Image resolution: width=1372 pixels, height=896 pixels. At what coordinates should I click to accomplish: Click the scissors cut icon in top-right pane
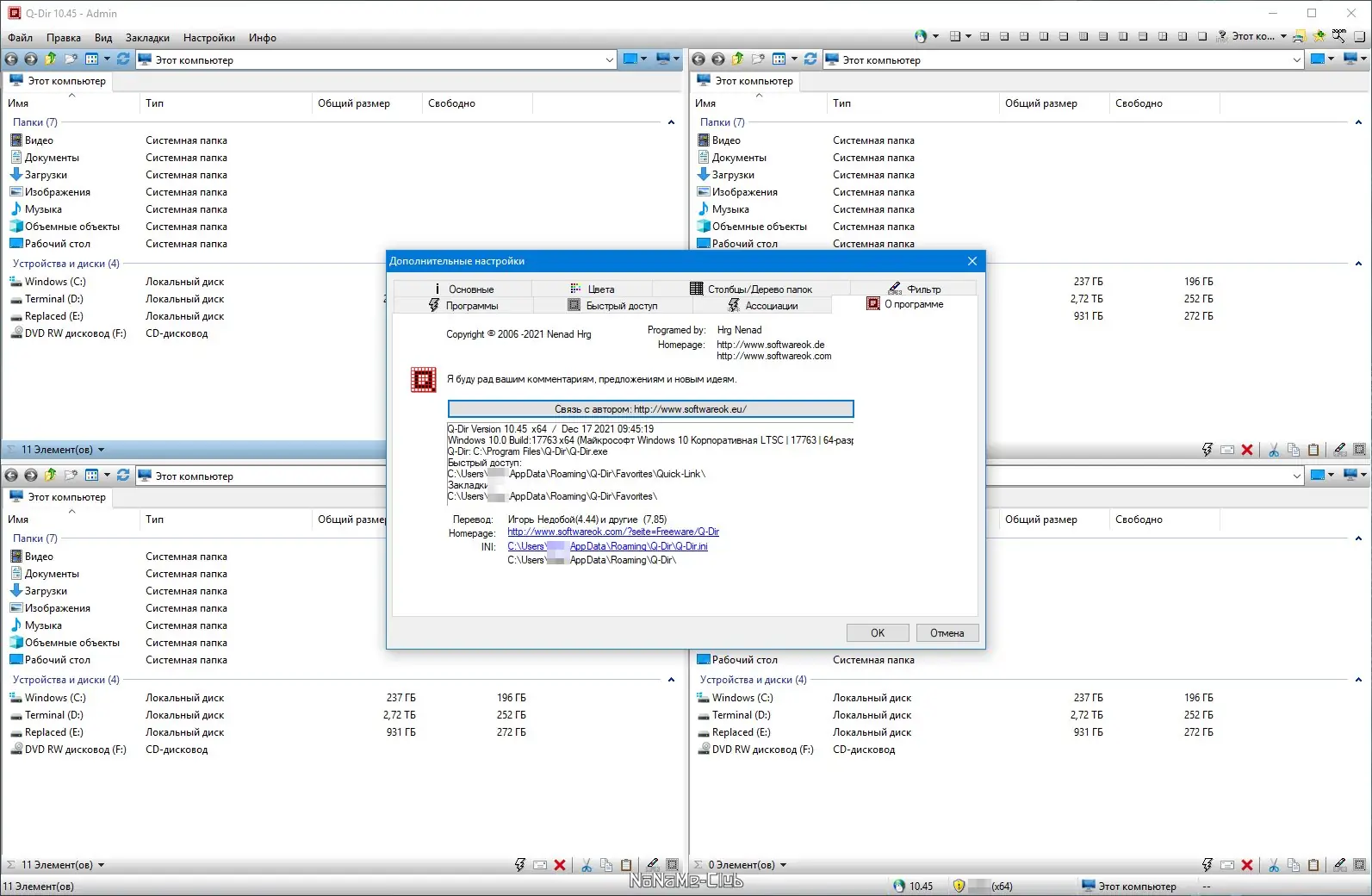click(1273, 450)
